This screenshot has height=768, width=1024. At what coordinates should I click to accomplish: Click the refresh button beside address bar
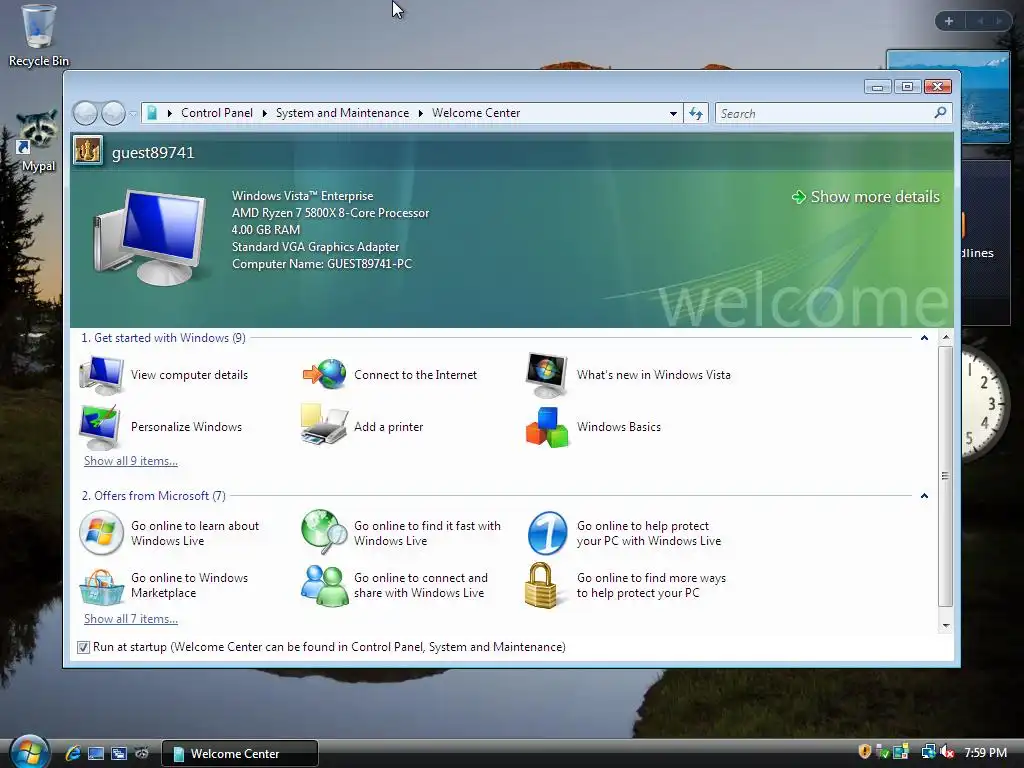point(696,114)
